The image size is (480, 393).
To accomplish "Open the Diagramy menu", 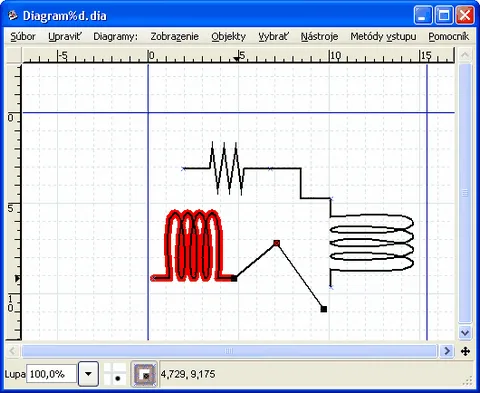I will 115,36.
